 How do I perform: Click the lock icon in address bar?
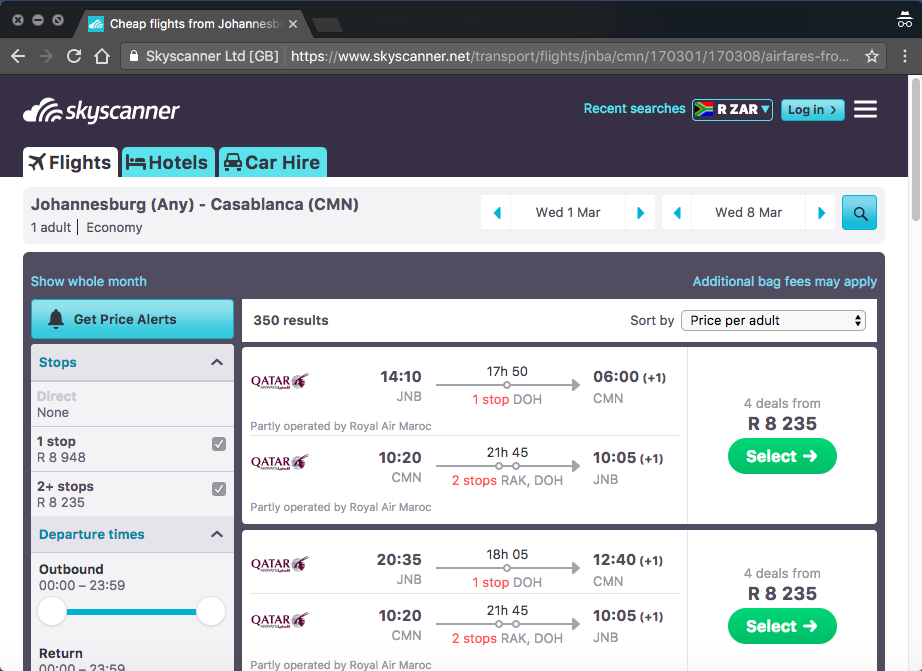pos(134,56)
